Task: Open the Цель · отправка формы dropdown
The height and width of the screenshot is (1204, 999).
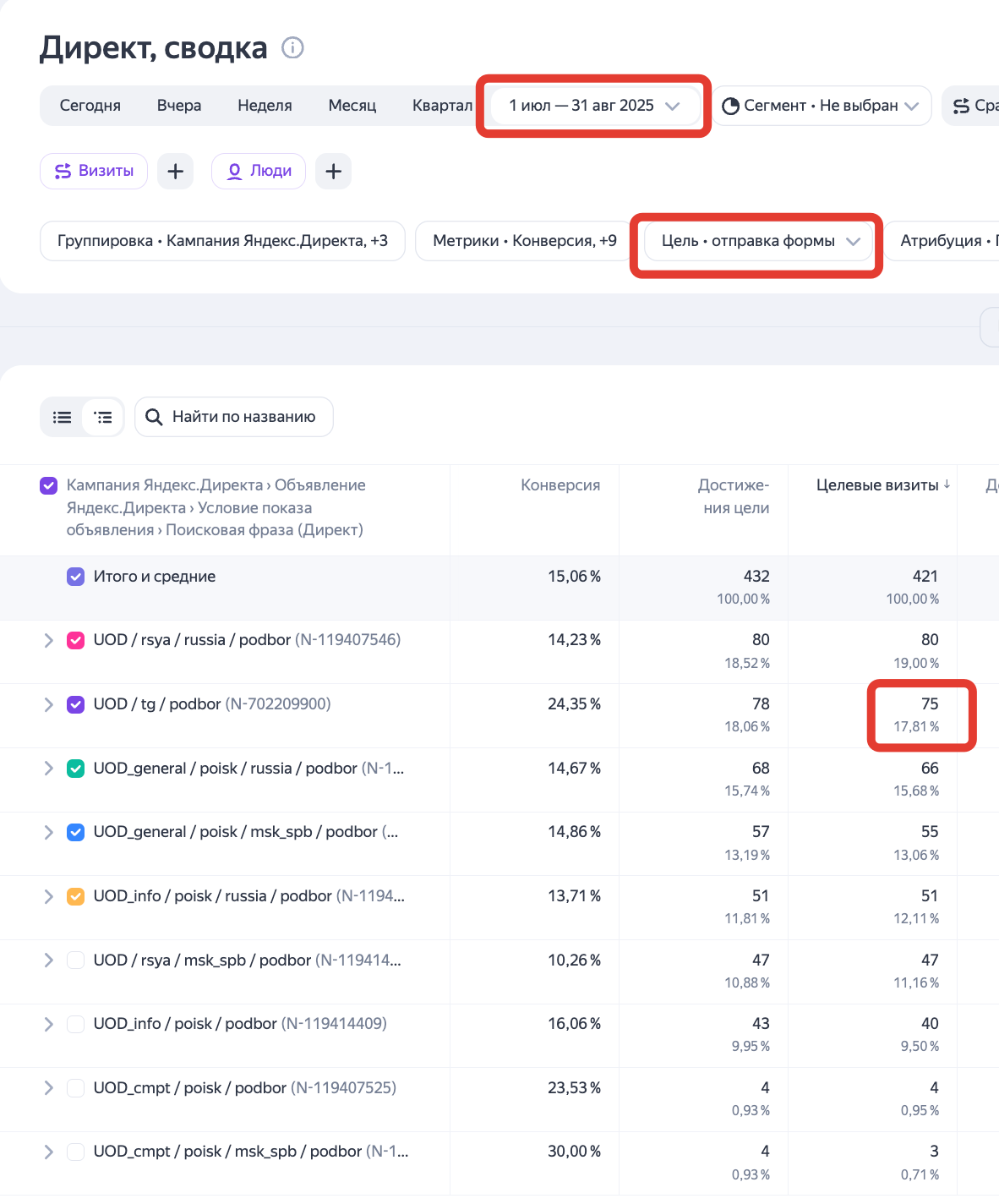Action: [758, 241]
